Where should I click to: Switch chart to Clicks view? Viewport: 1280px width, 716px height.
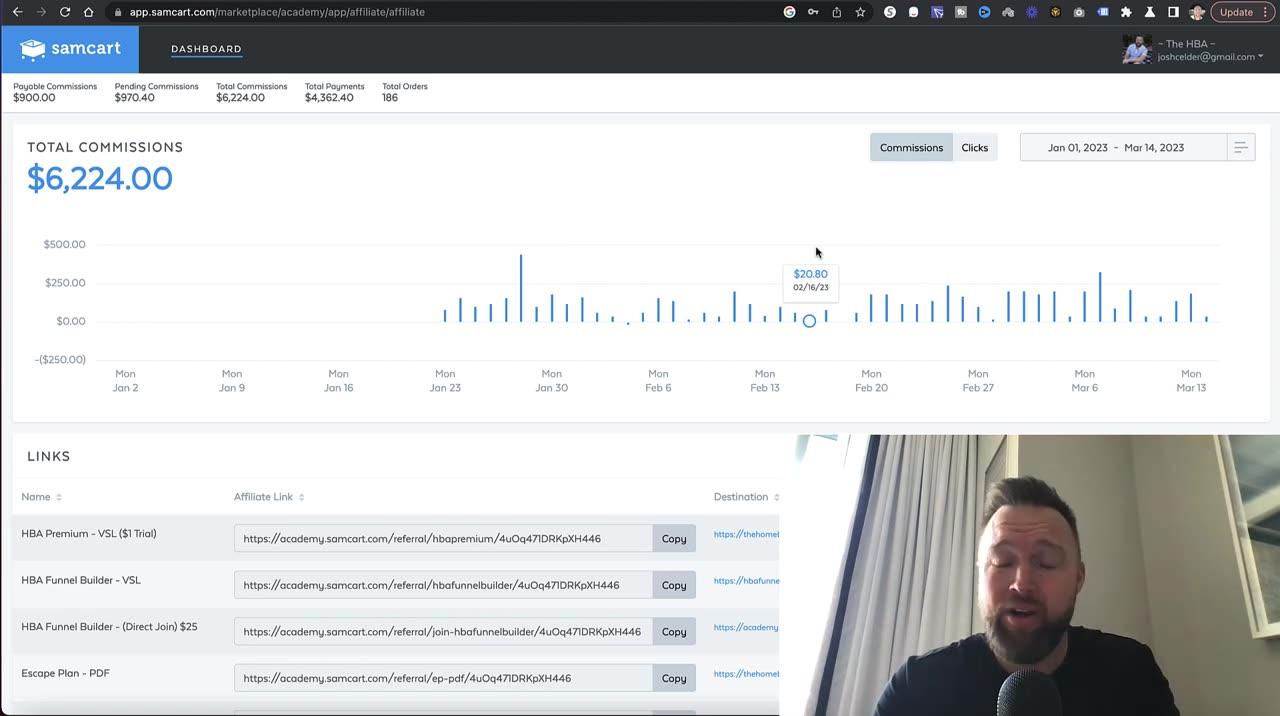975,147
